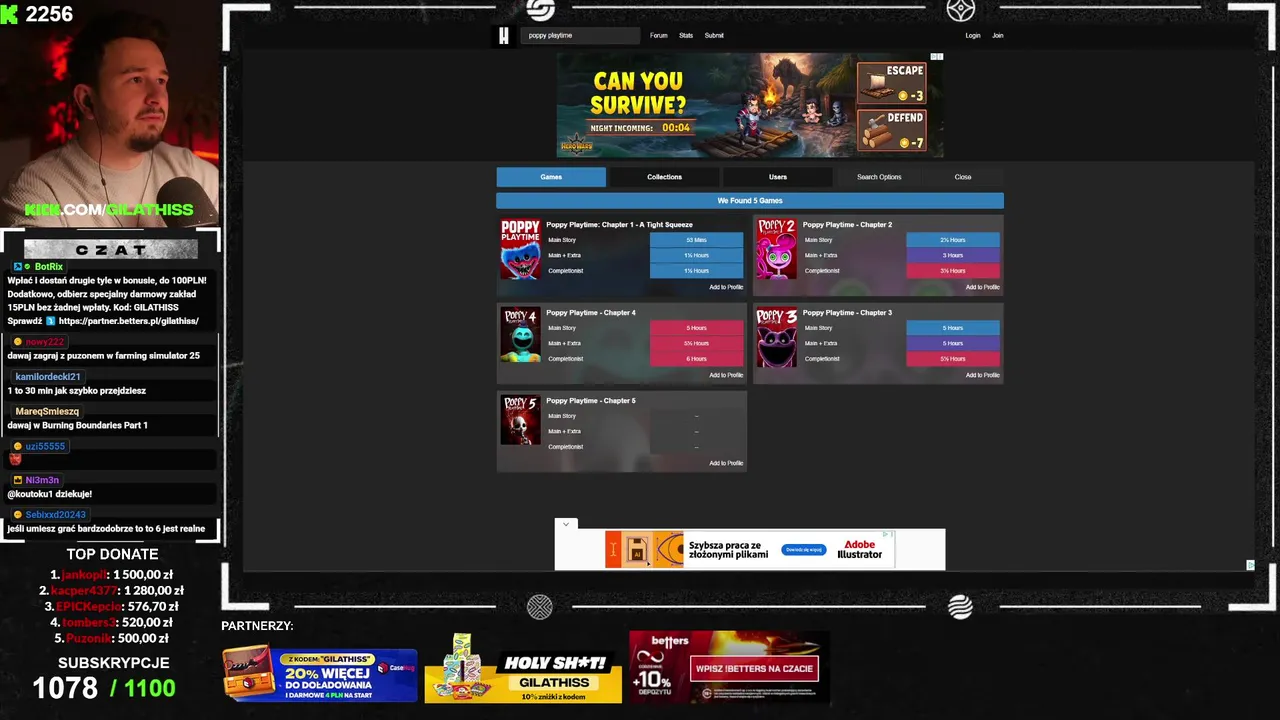Open Poppy Playtime Chapter 1 cover thumbnail

[520, 249]
